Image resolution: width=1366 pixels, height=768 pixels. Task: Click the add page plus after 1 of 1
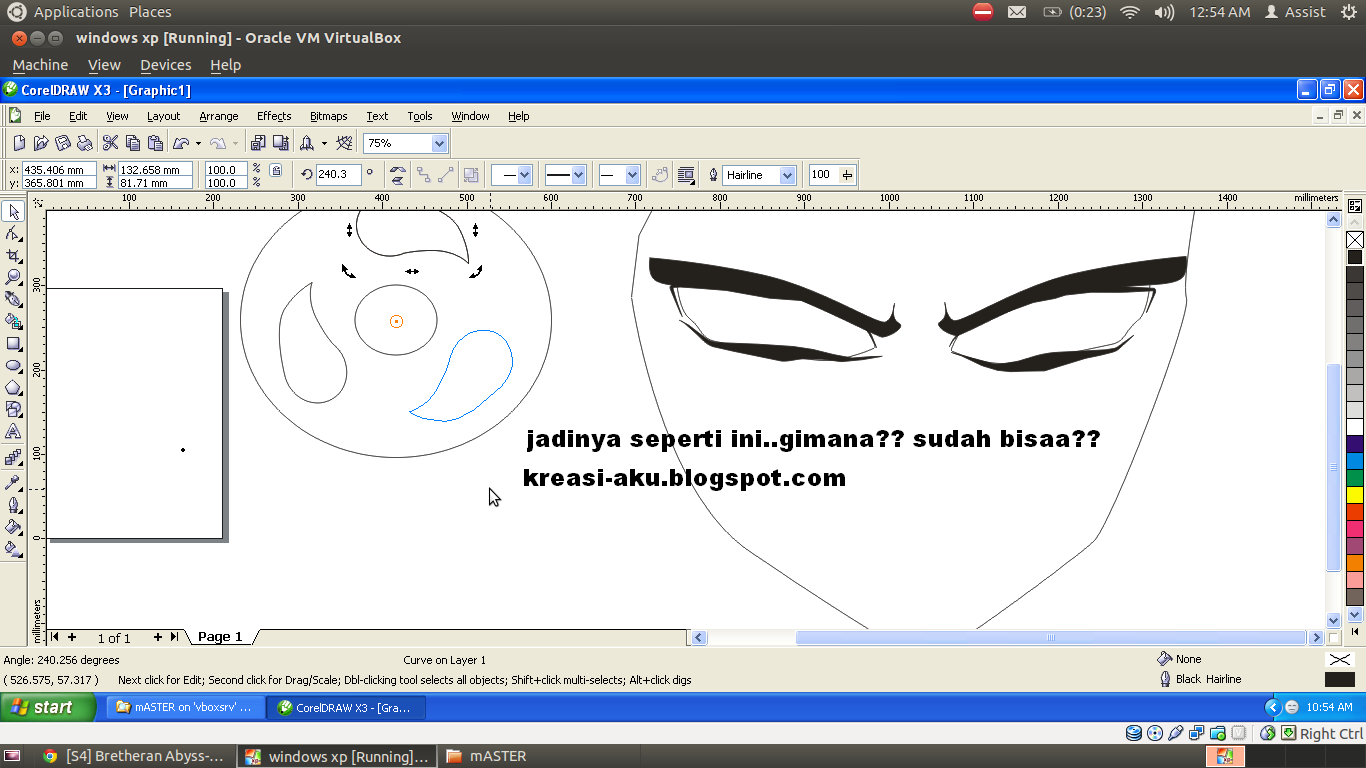[x=158, y=637]
